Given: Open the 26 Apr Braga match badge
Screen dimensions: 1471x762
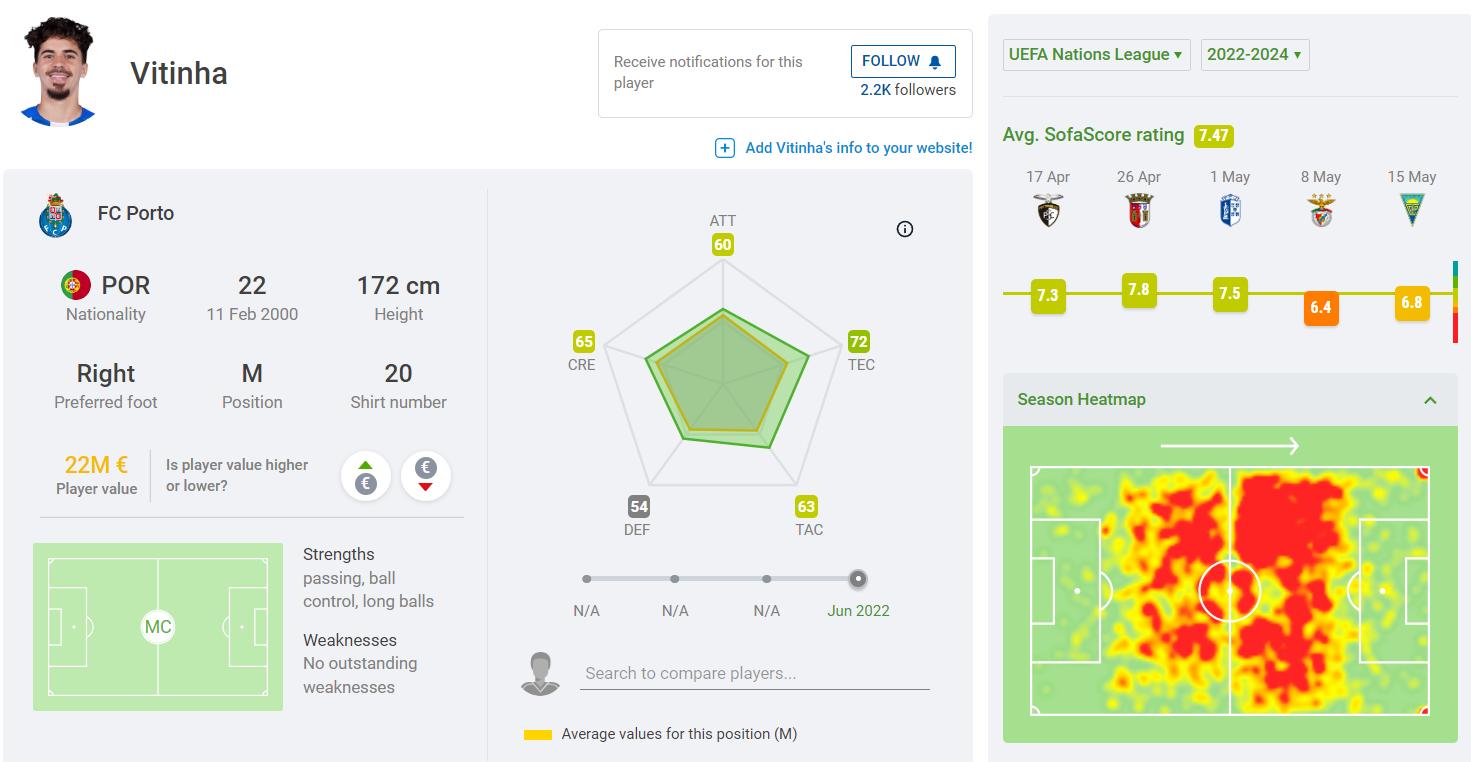Looking at the screenshot, I should (1139, 210).
